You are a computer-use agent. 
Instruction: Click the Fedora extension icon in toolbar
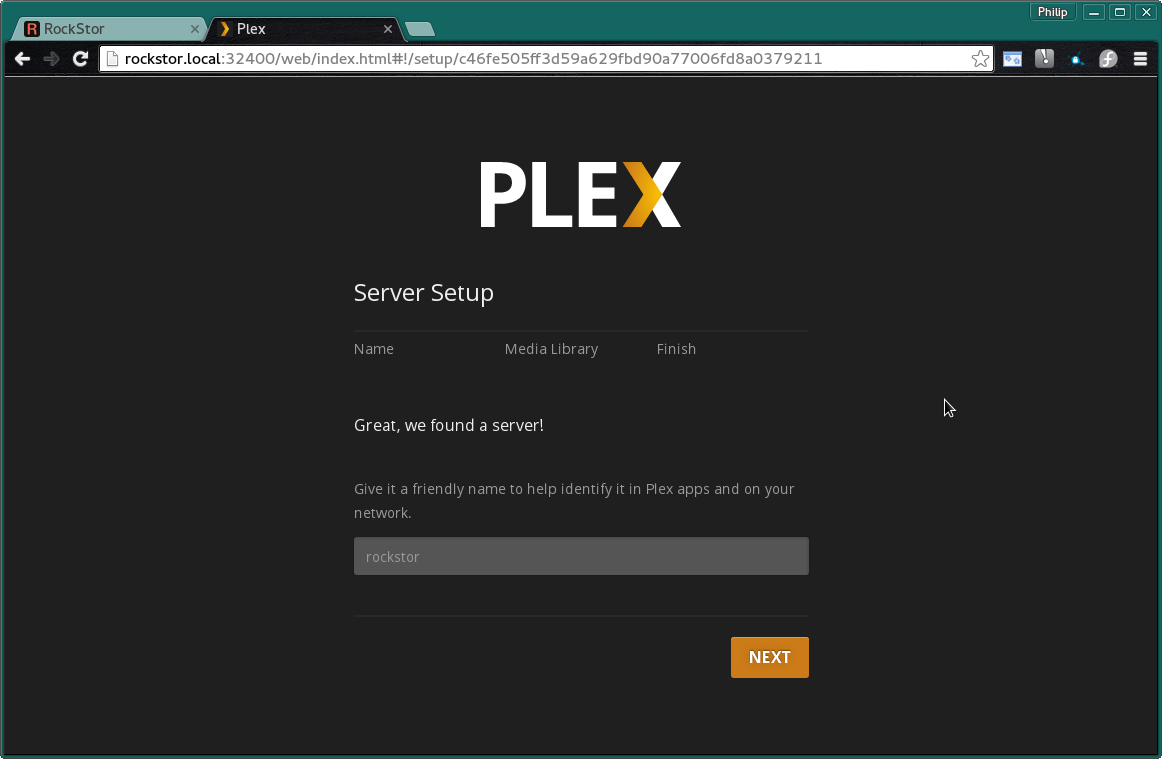(x=1108, y=59)
